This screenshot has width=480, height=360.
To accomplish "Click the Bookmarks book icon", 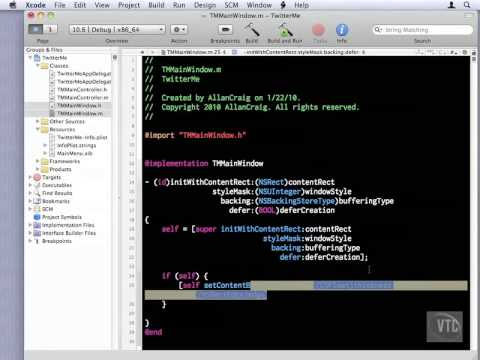I will pos(37,201).
